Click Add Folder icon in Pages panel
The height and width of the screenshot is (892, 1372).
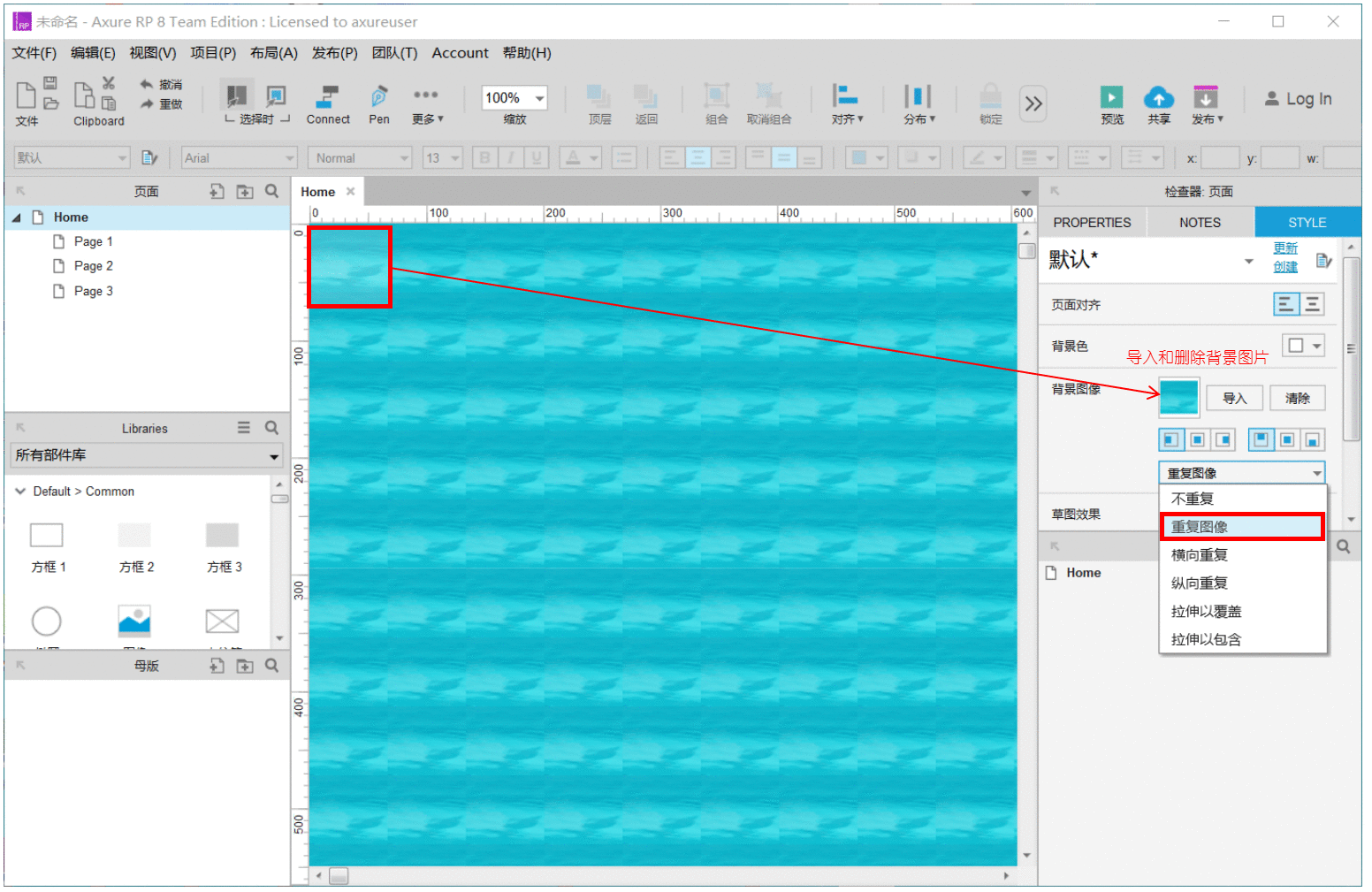tap(245, 192)
